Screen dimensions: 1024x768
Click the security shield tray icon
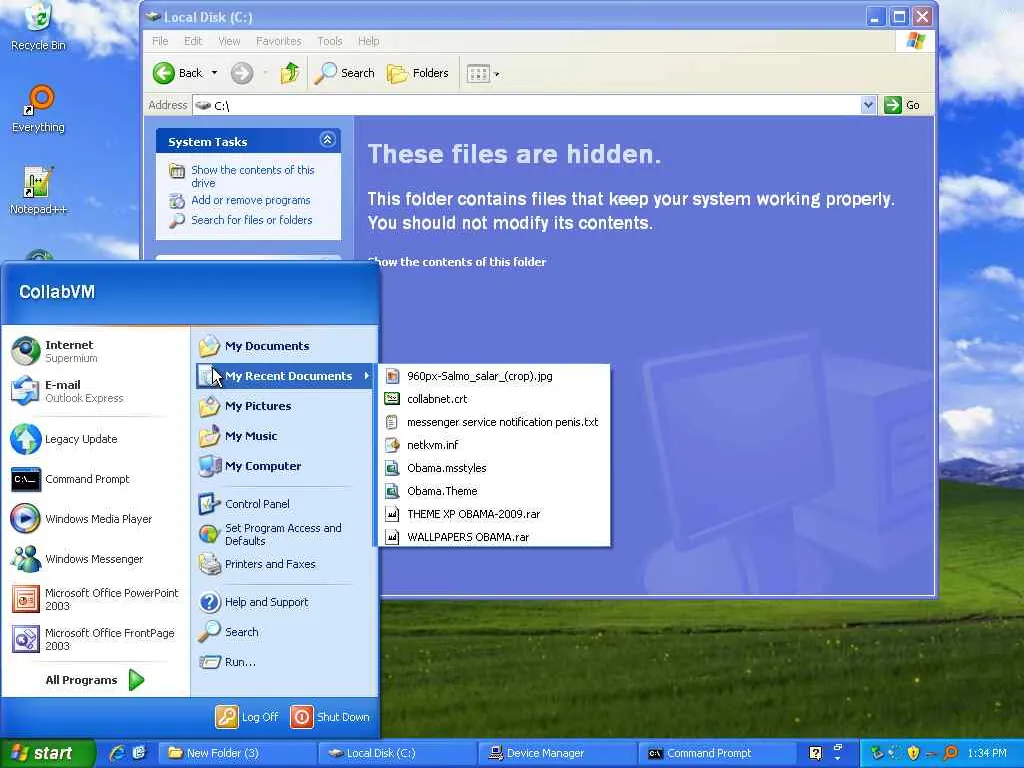913,753
